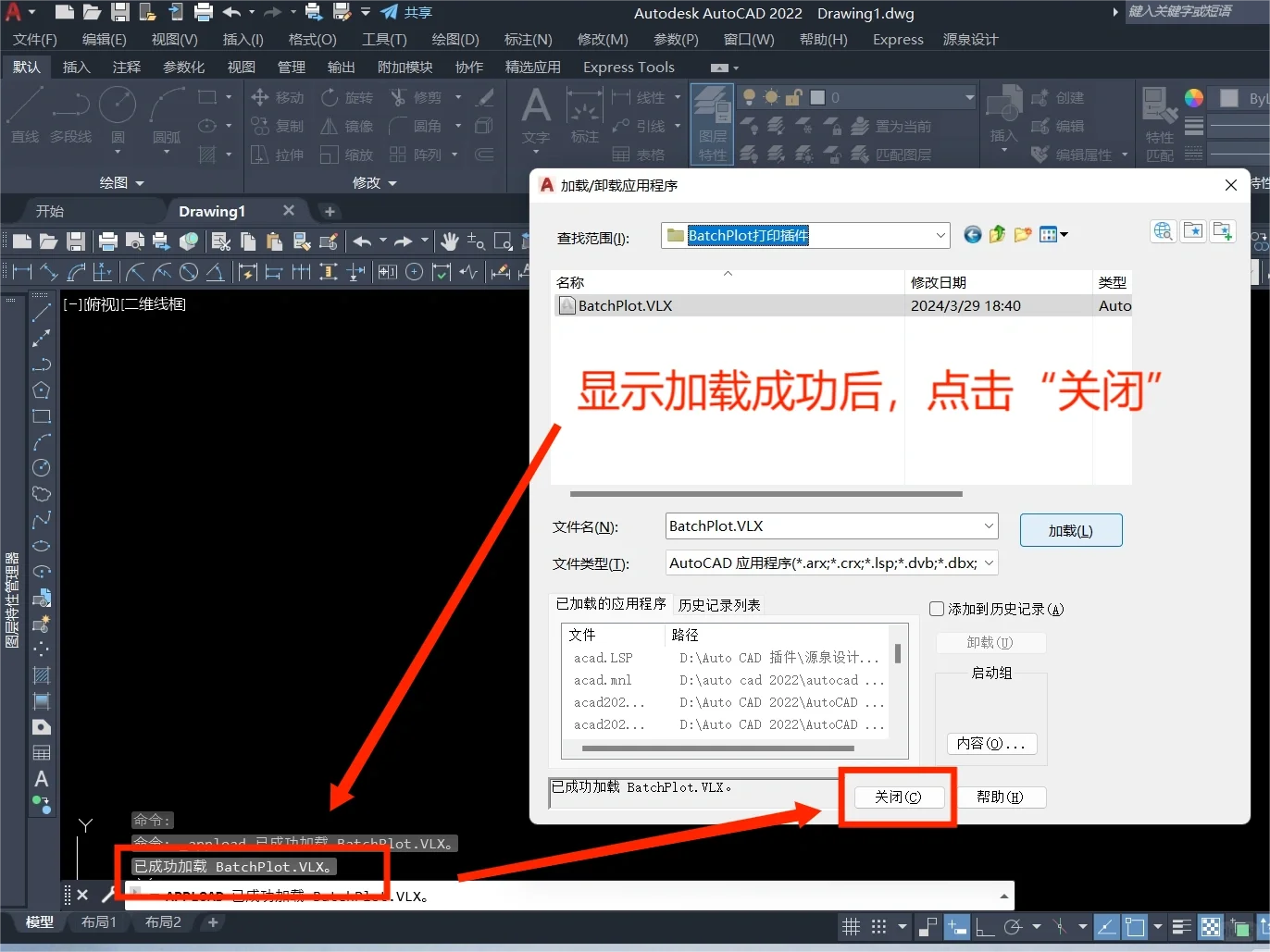Open the 文件(F) menu
The width and height of the screenshot is (1270, 952).
point(35,39)
